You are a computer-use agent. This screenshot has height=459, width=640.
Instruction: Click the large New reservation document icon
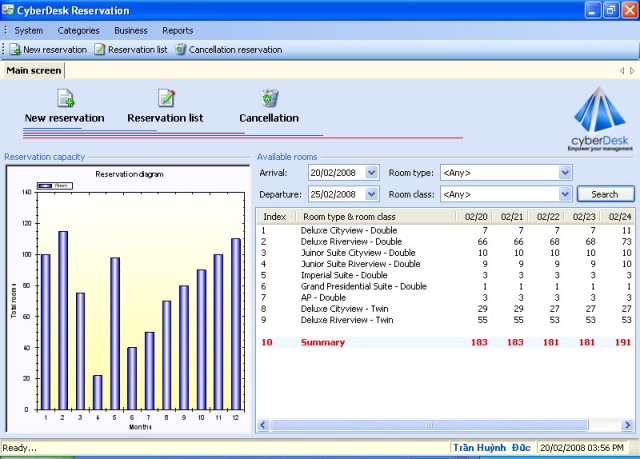click(x=65, y=98)
